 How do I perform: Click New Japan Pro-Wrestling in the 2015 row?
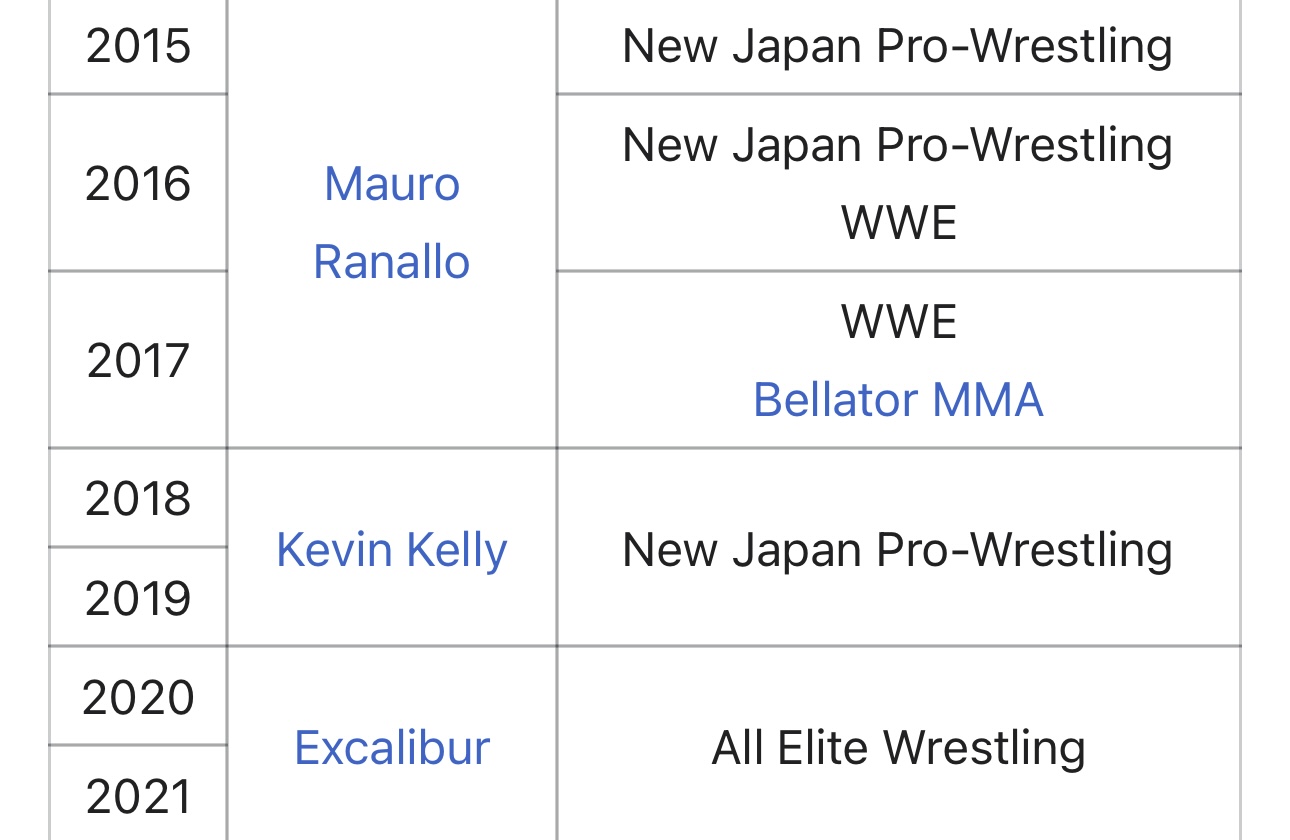pos(897,46)
